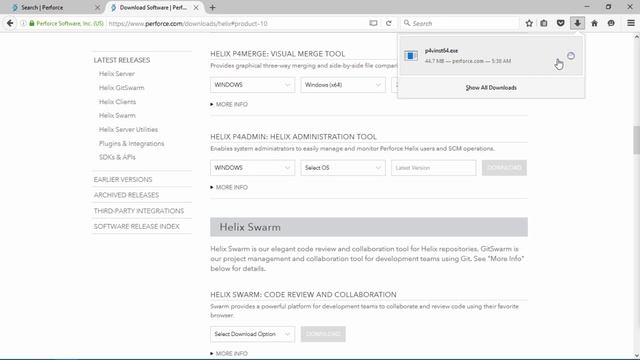Open Plugins & Integrations sidebar link
Screen dimensions: 640x360
131,144
